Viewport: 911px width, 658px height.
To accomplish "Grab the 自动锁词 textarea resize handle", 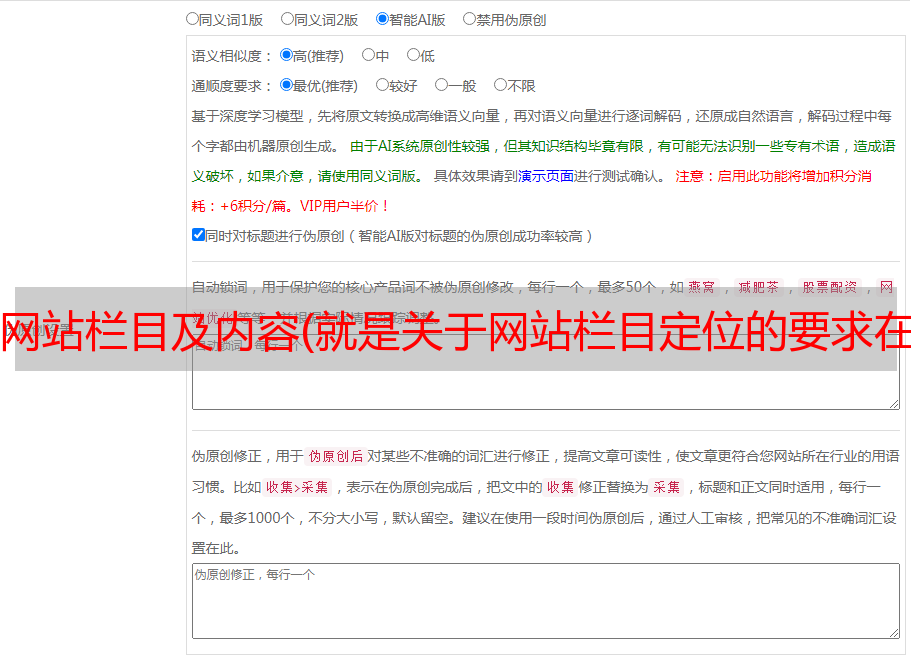I will pyautogui.click(x=894, y=404).
